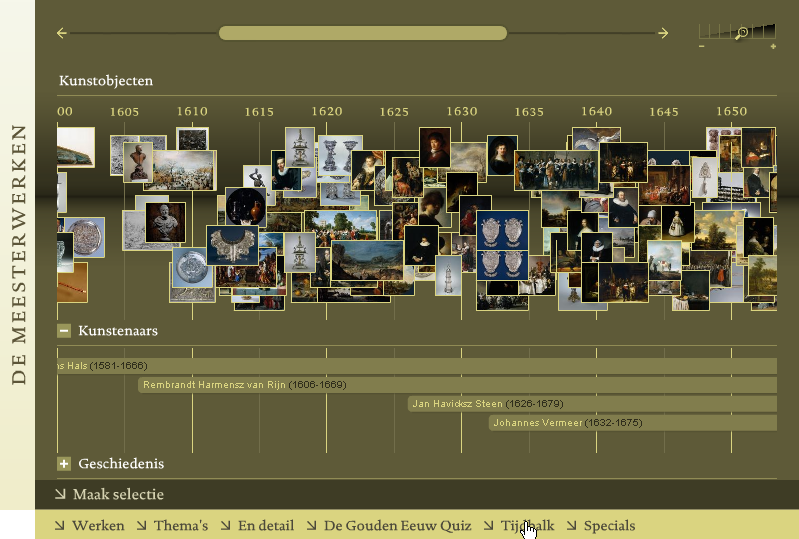
Task: Open the girl in white dress portrait thumbnail
Action: click(x=677, y=222)
